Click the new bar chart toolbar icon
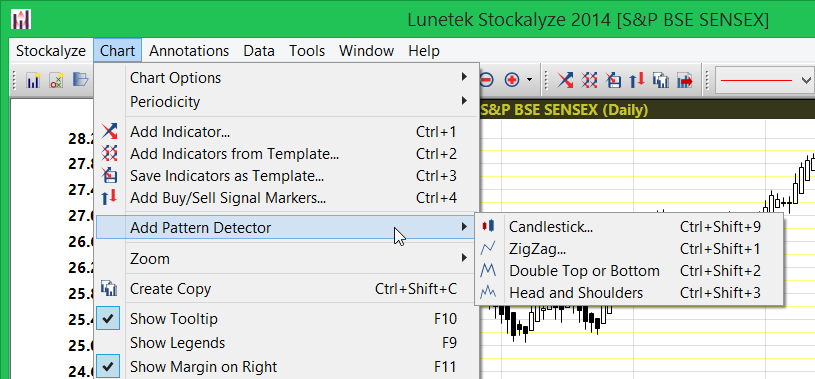This screenshot has height=379, width=815. click(33, 80)
